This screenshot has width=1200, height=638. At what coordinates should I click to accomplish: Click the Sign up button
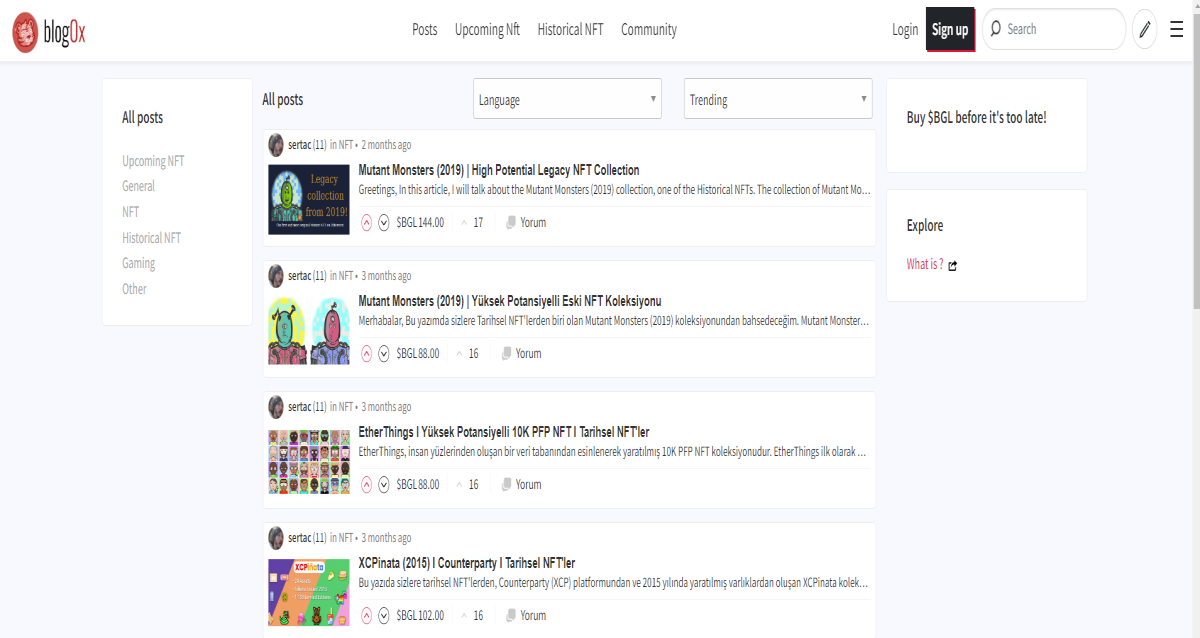click(x=950, y=29)
